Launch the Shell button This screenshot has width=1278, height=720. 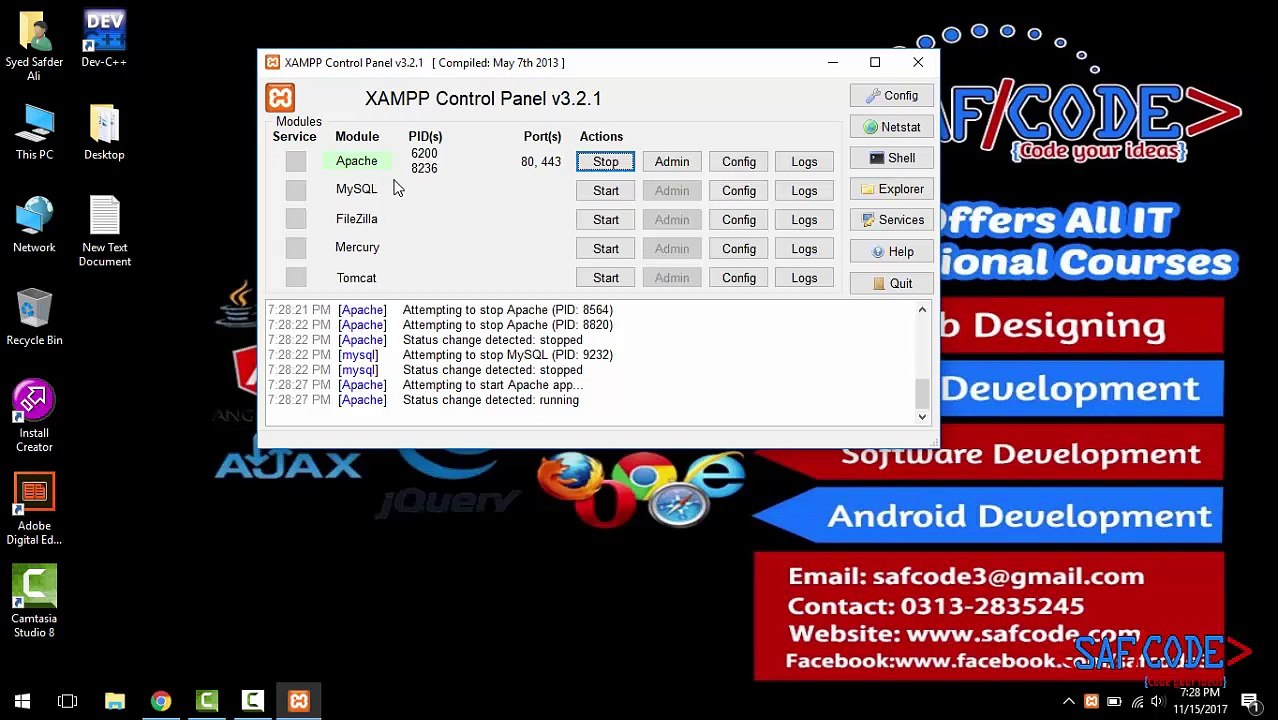pos(891,158)
